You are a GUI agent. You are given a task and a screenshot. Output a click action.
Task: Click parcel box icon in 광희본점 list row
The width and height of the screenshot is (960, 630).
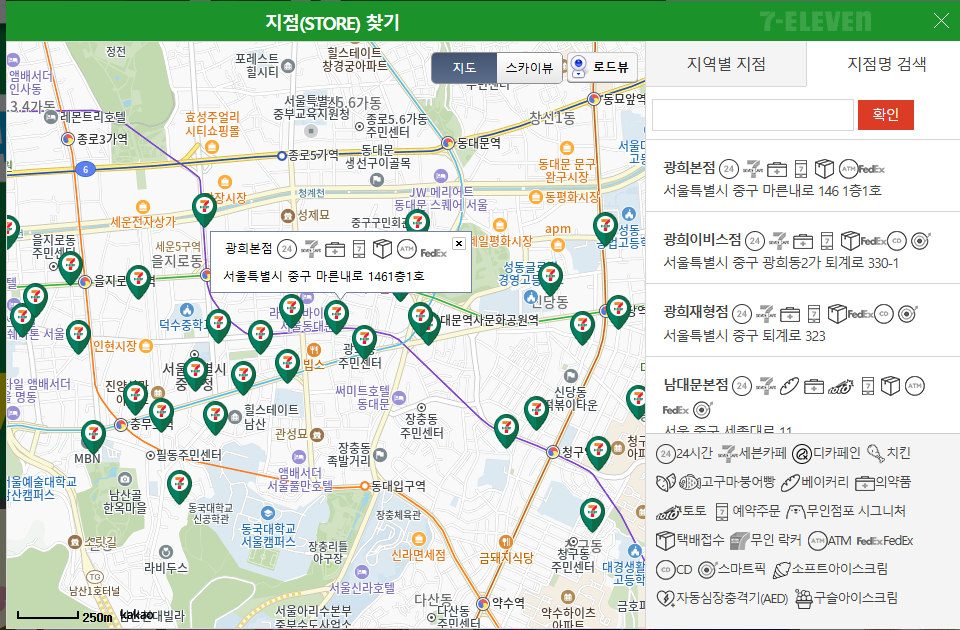coord(825,168)
